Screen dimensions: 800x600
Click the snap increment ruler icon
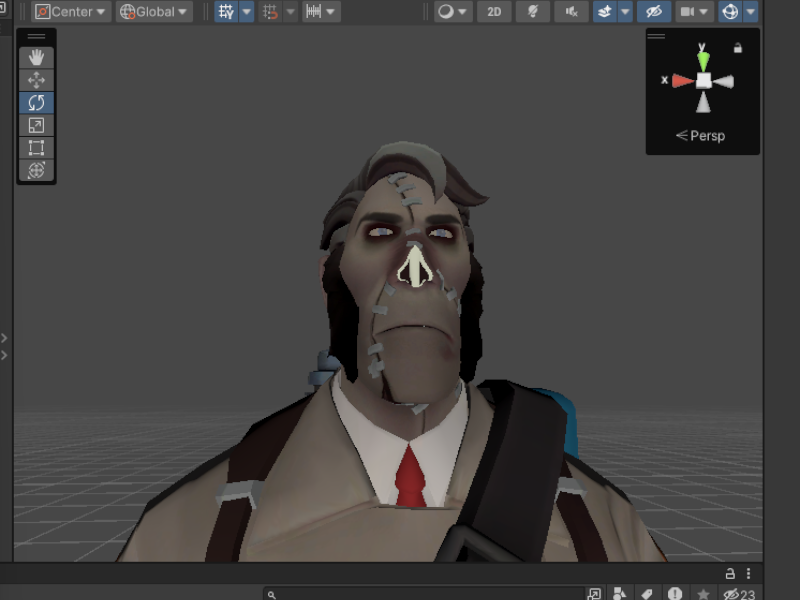[x=313, y=12]
